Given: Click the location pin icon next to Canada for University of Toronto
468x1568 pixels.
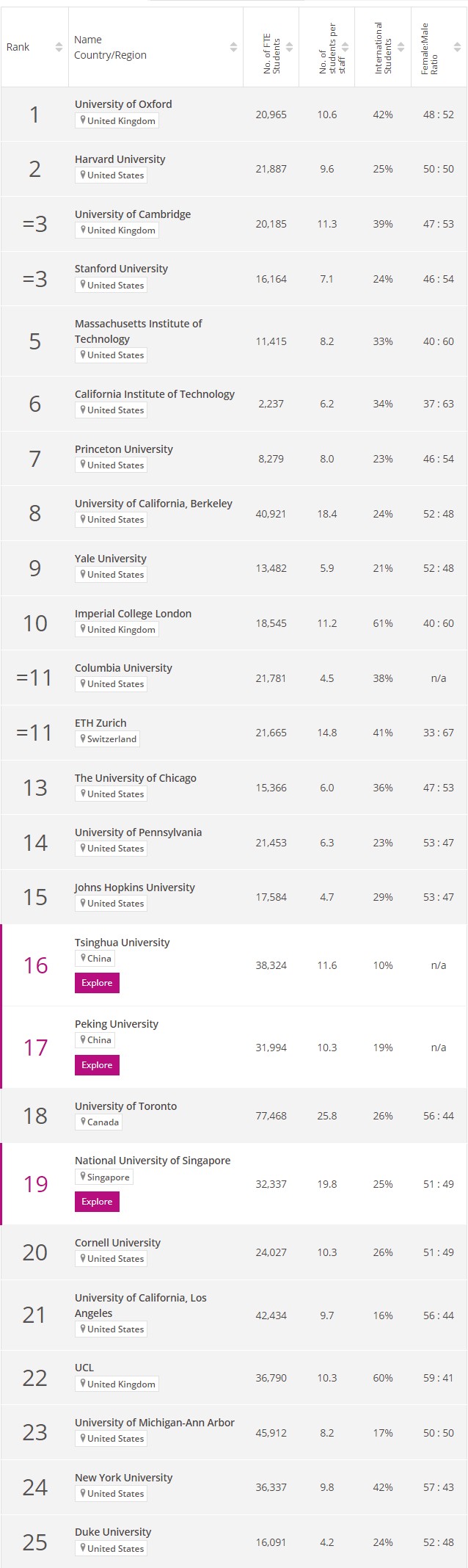Looking at the screenshot, I should click(82, 1122).
